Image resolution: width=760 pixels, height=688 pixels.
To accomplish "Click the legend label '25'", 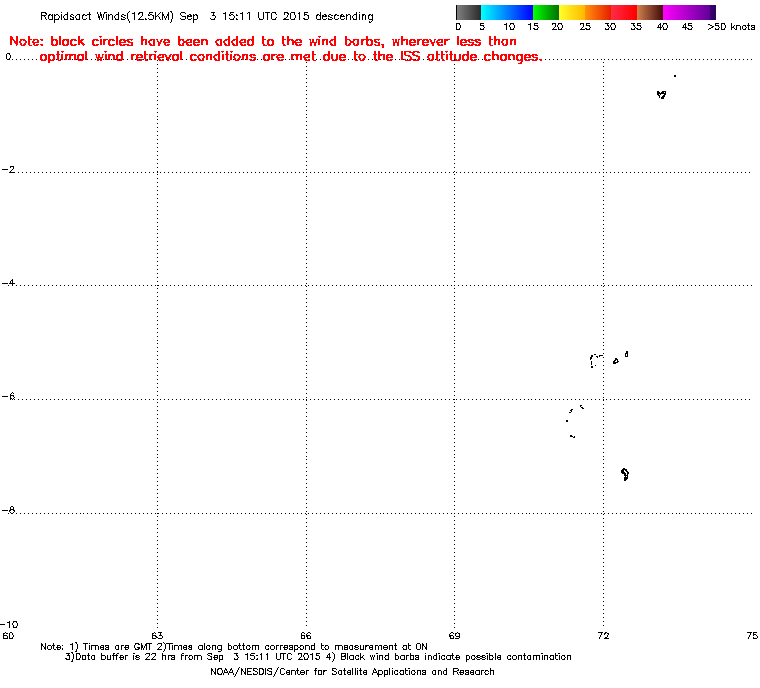I will [x=585, y=27].
